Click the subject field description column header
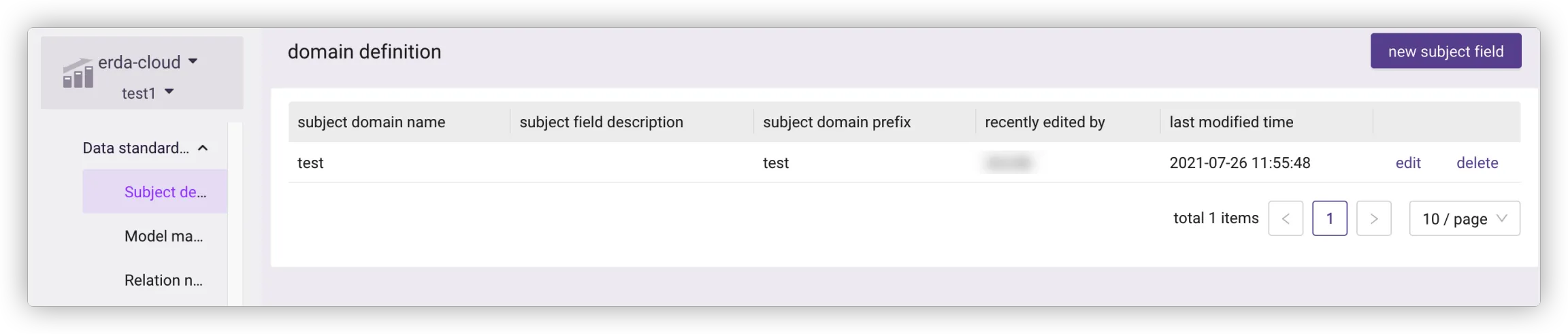Image resolution: width=1568 pixels, height=334 pixels. 601,122
